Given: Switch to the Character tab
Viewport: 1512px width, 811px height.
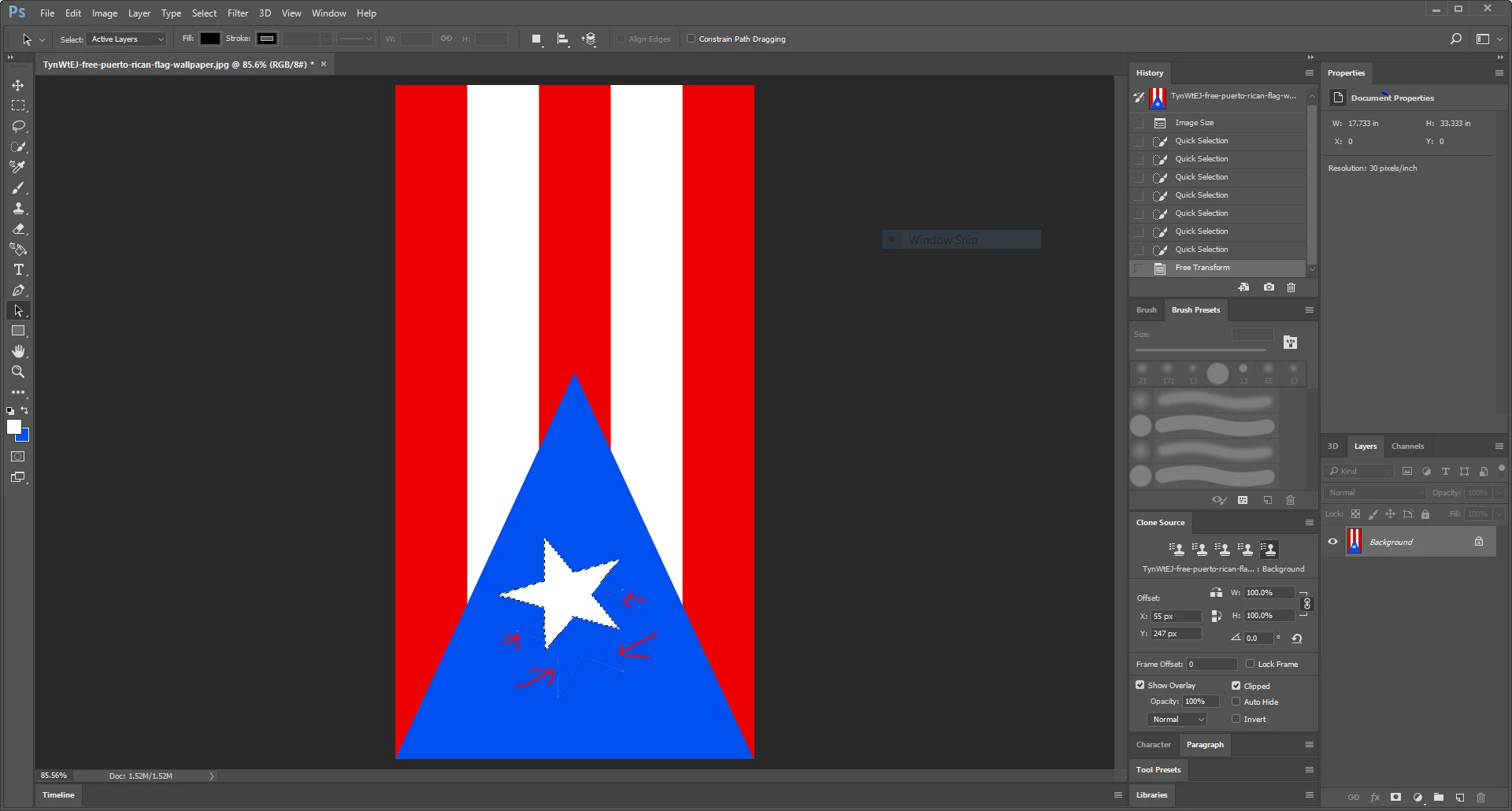Looking at the screenshot, I should coord(1154,744).
